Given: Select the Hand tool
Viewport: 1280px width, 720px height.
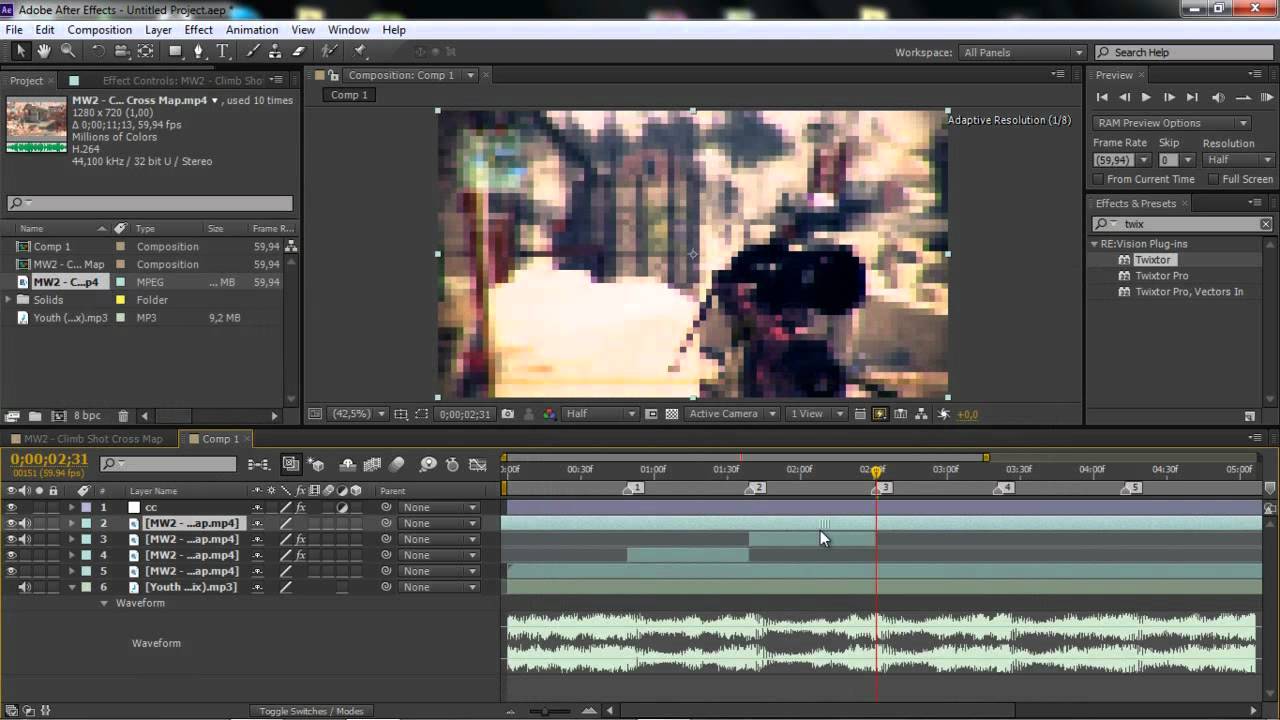Looking at the screenshot, I should (44, 51).
